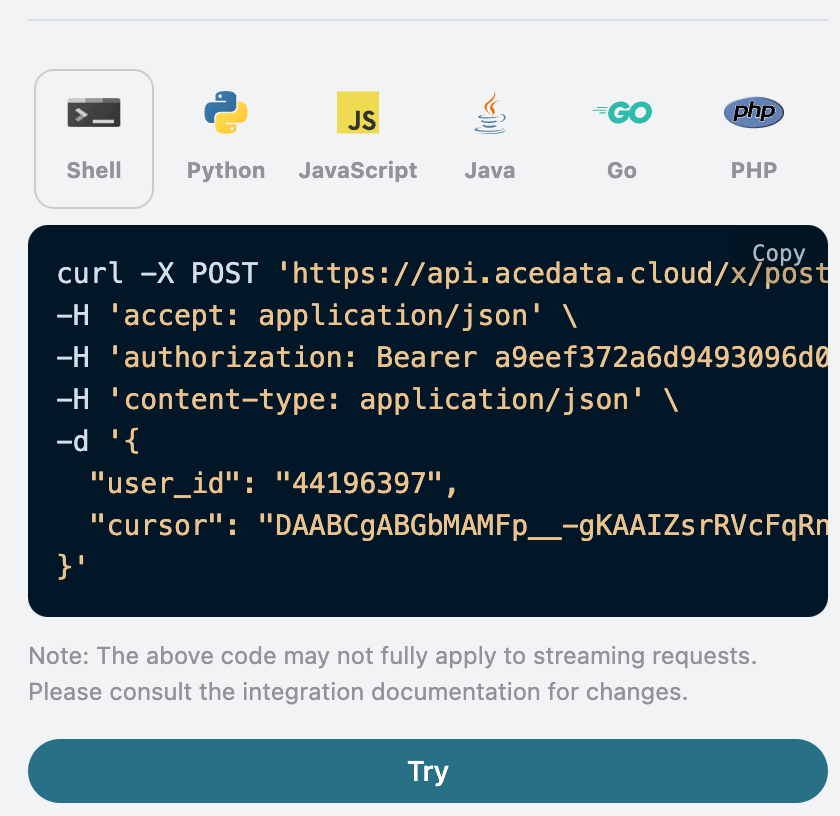The image size is (840, 816).
Task: Select the Python logo icon
Action: (226, 112)
